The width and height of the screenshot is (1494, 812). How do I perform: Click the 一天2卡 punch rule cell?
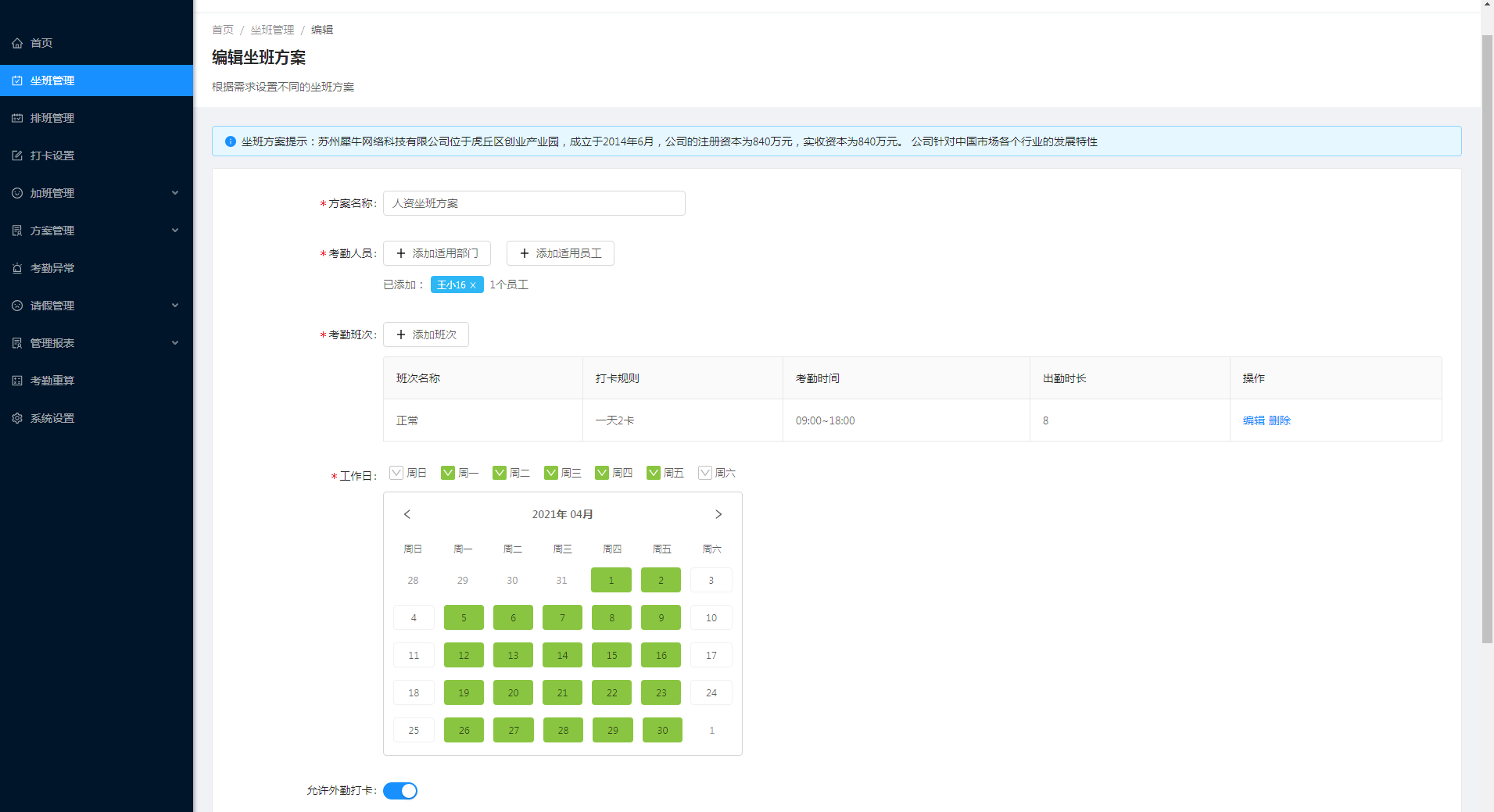coord(683,420)
